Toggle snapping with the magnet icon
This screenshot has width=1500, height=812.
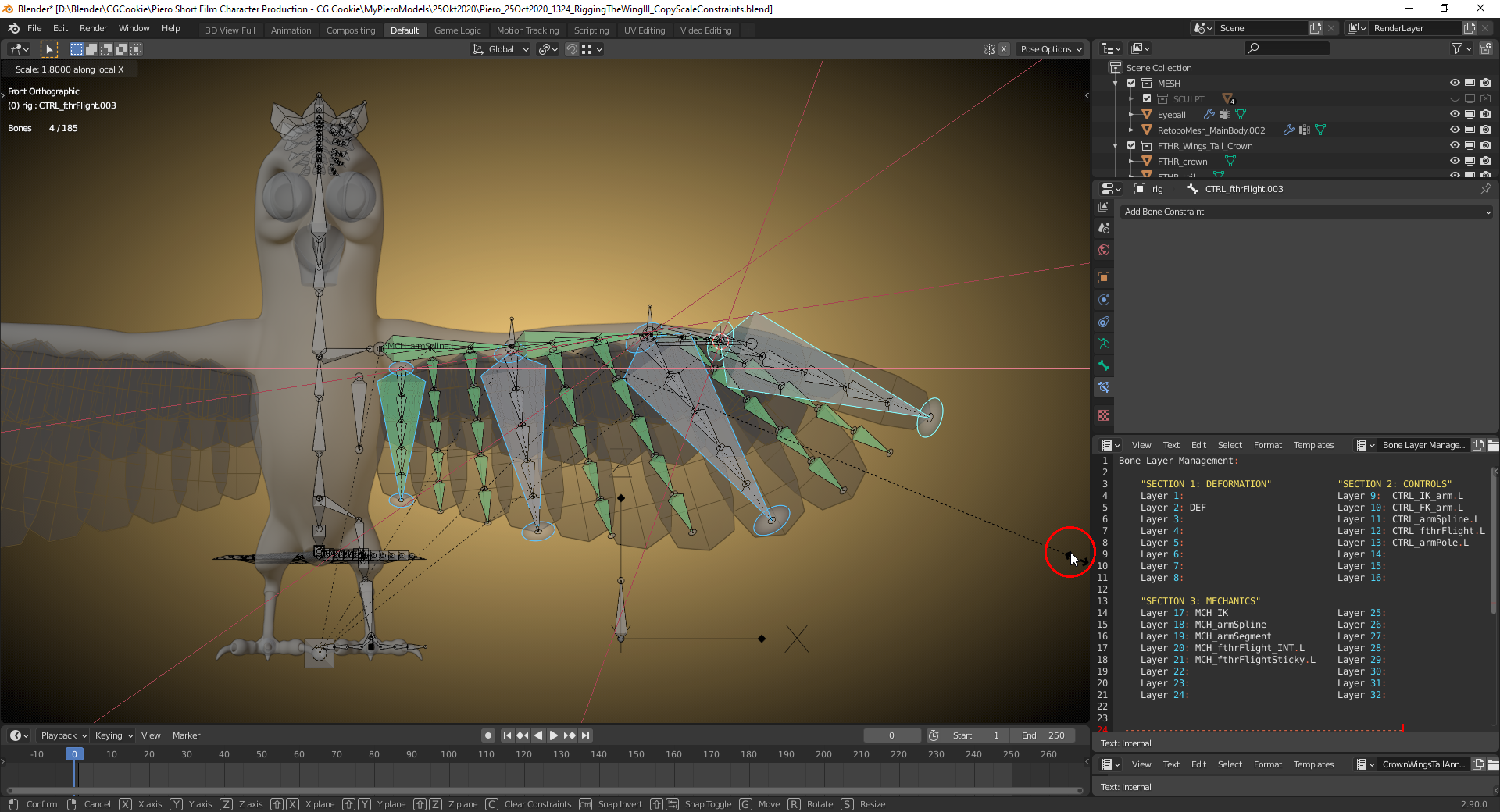click(571, 49)
